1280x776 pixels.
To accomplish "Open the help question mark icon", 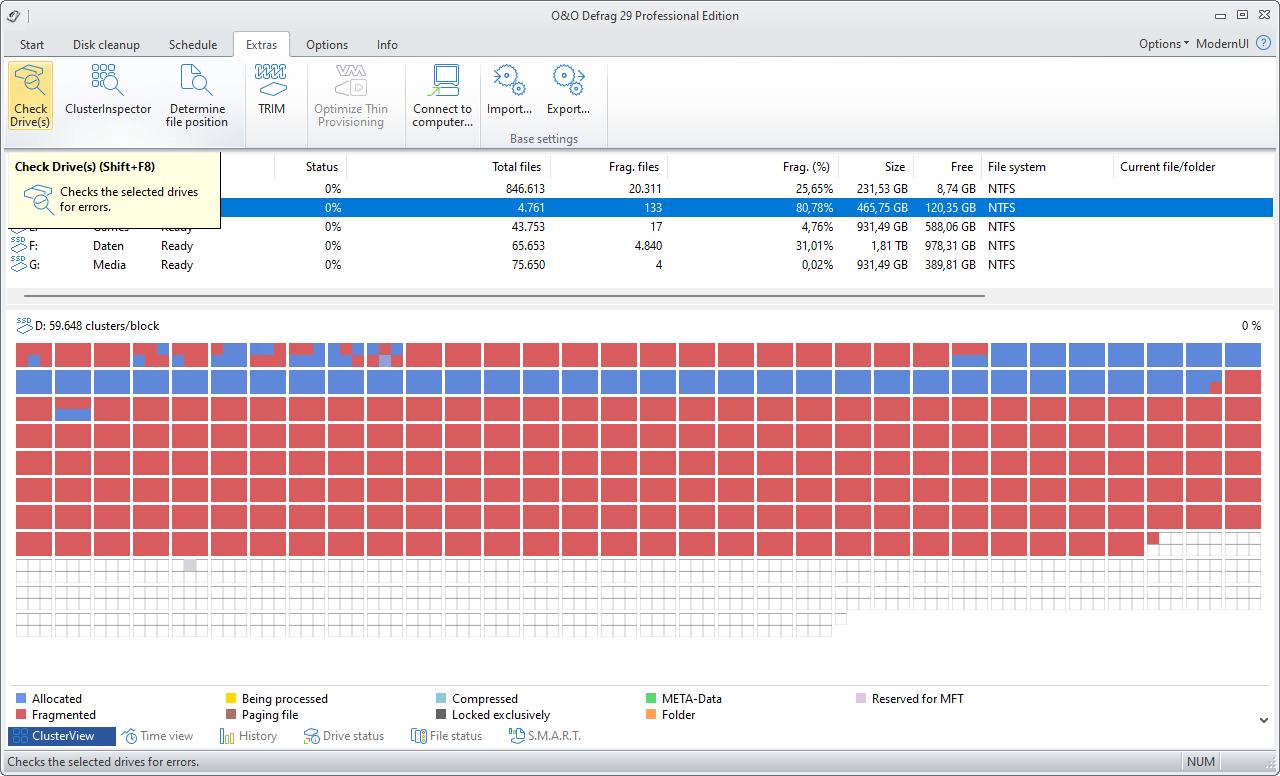I will (x=1263, y=43).
